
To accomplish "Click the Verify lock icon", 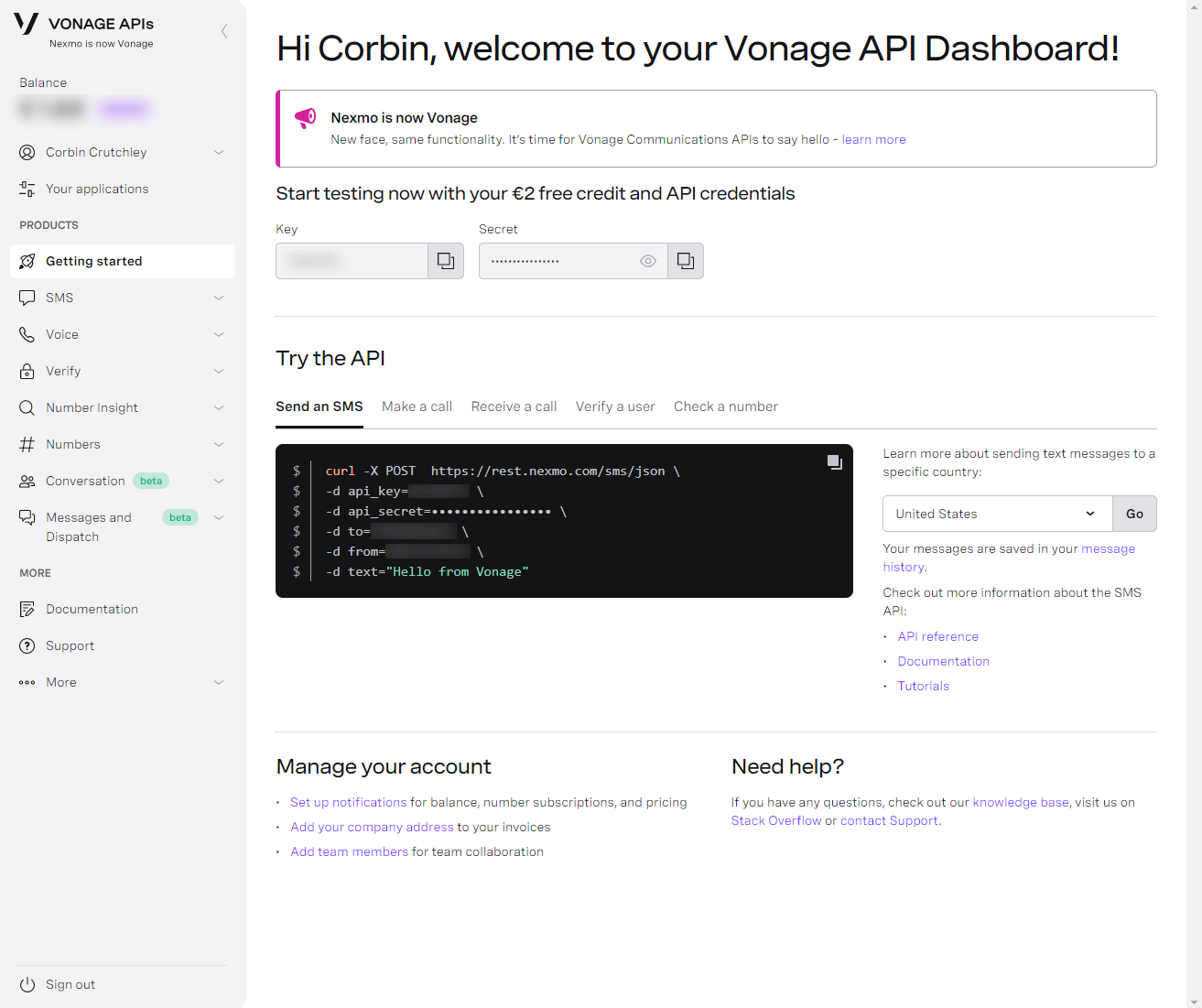I will pyautogui.click(x=27, y=371).
